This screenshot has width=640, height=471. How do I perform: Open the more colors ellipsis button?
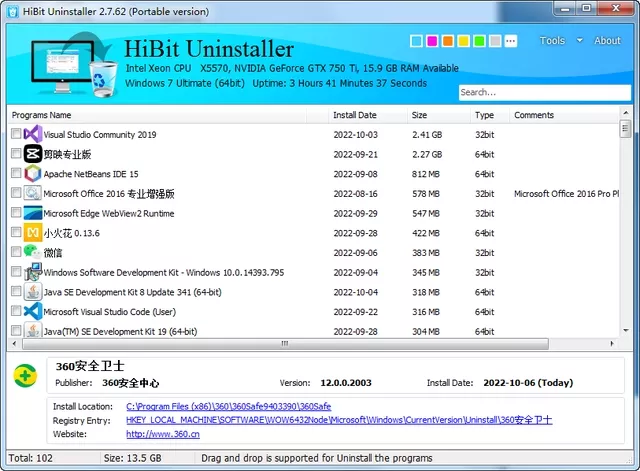[x=511, y=41]
